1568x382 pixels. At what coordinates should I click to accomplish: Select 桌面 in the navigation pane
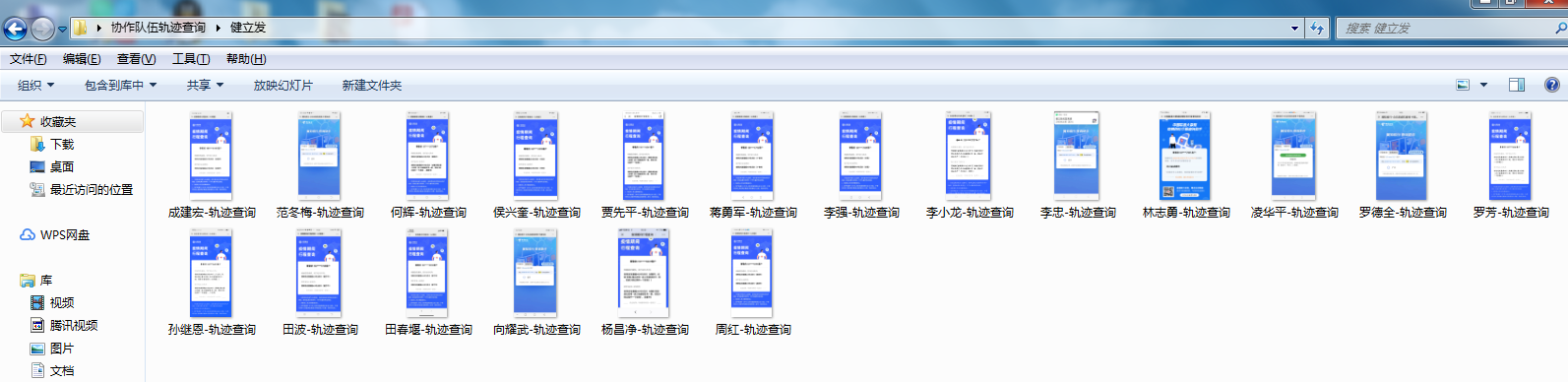click(x=62, y=167)
